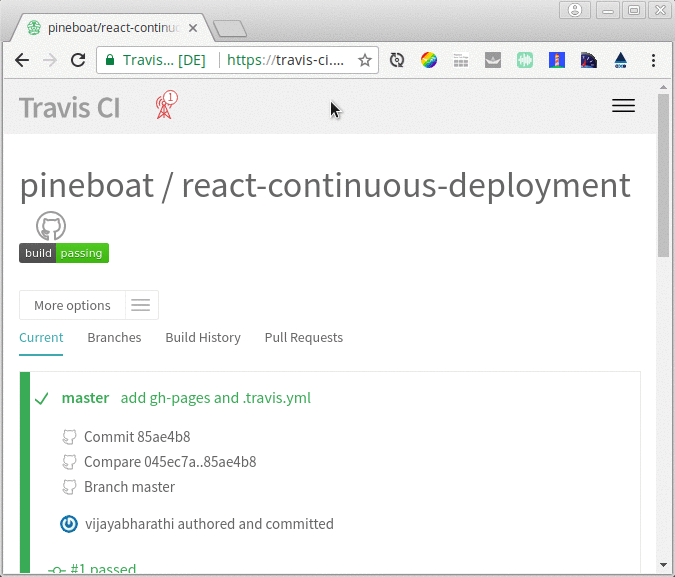This screenshot has width=675, height=577.
Task: Click the browser forward arrow
Action: (50, 60)
